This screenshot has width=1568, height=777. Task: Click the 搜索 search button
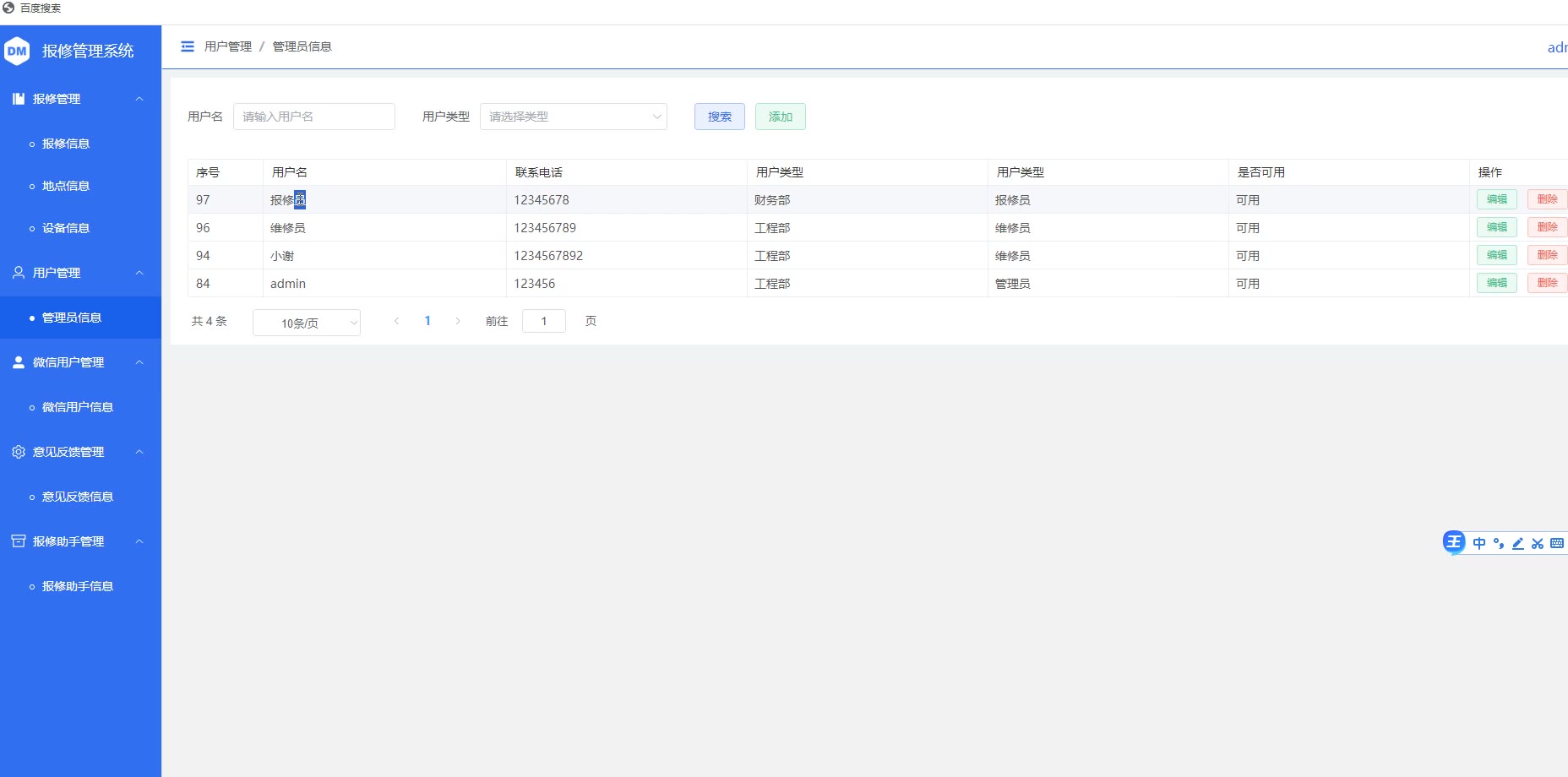[719, 117]
